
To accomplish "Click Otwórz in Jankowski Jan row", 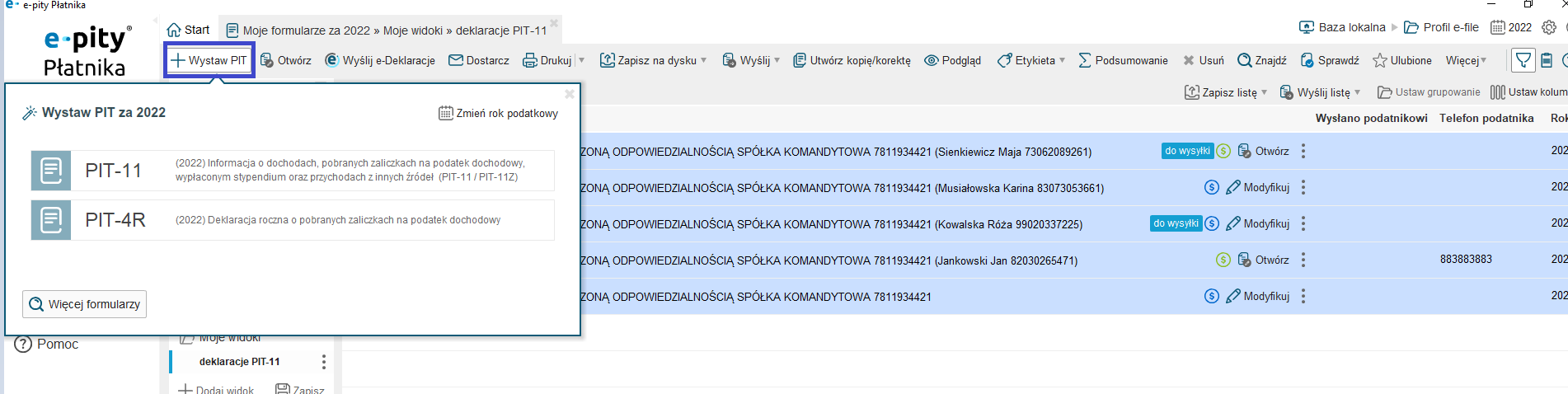I will tap(1264, 260).
